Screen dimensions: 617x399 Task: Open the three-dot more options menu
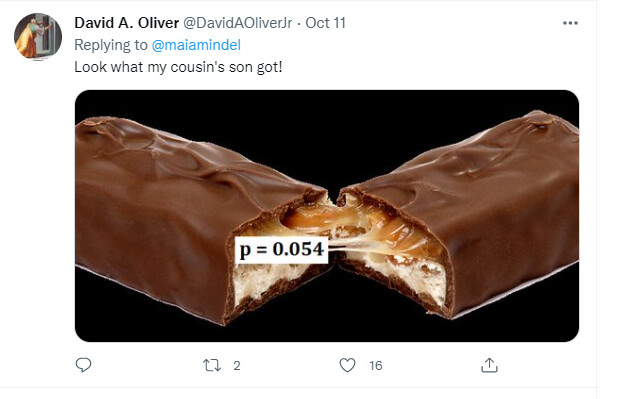tap(570, 23)
